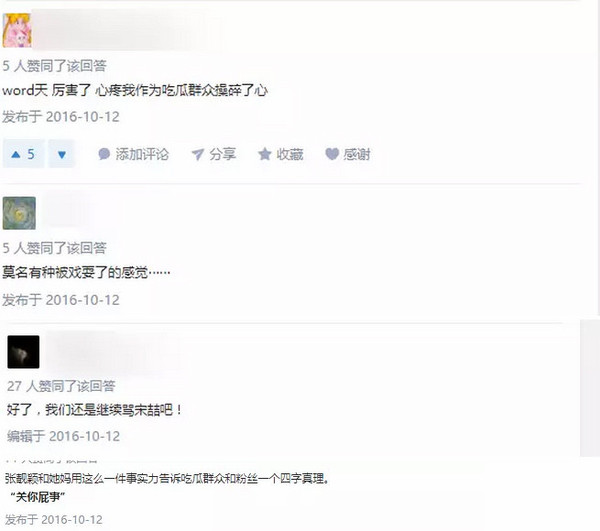Choose 收藏 to bookmark the answer
The image size is (600, 531).
click(x=290, y=154)
